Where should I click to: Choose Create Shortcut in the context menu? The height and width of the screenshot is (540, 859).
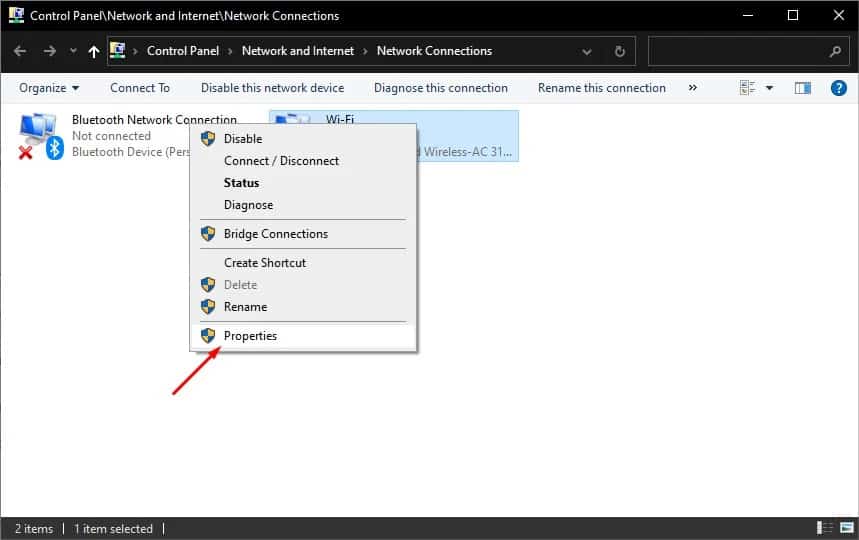(x=303, y=263)
